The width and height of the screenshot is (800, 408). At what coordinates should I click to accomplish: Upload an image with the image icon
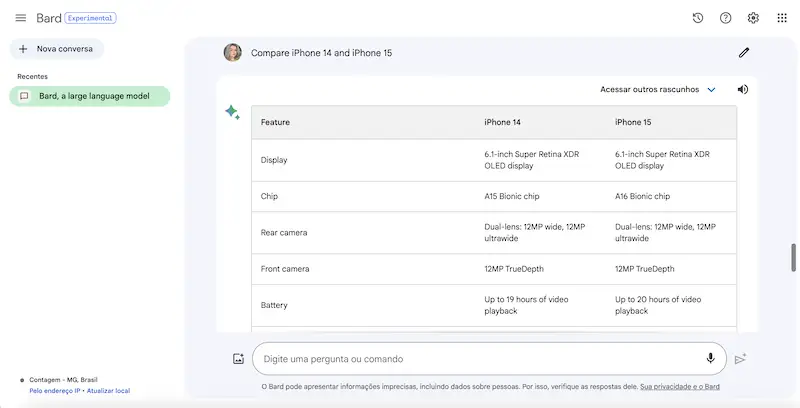[x=238, y=359]
